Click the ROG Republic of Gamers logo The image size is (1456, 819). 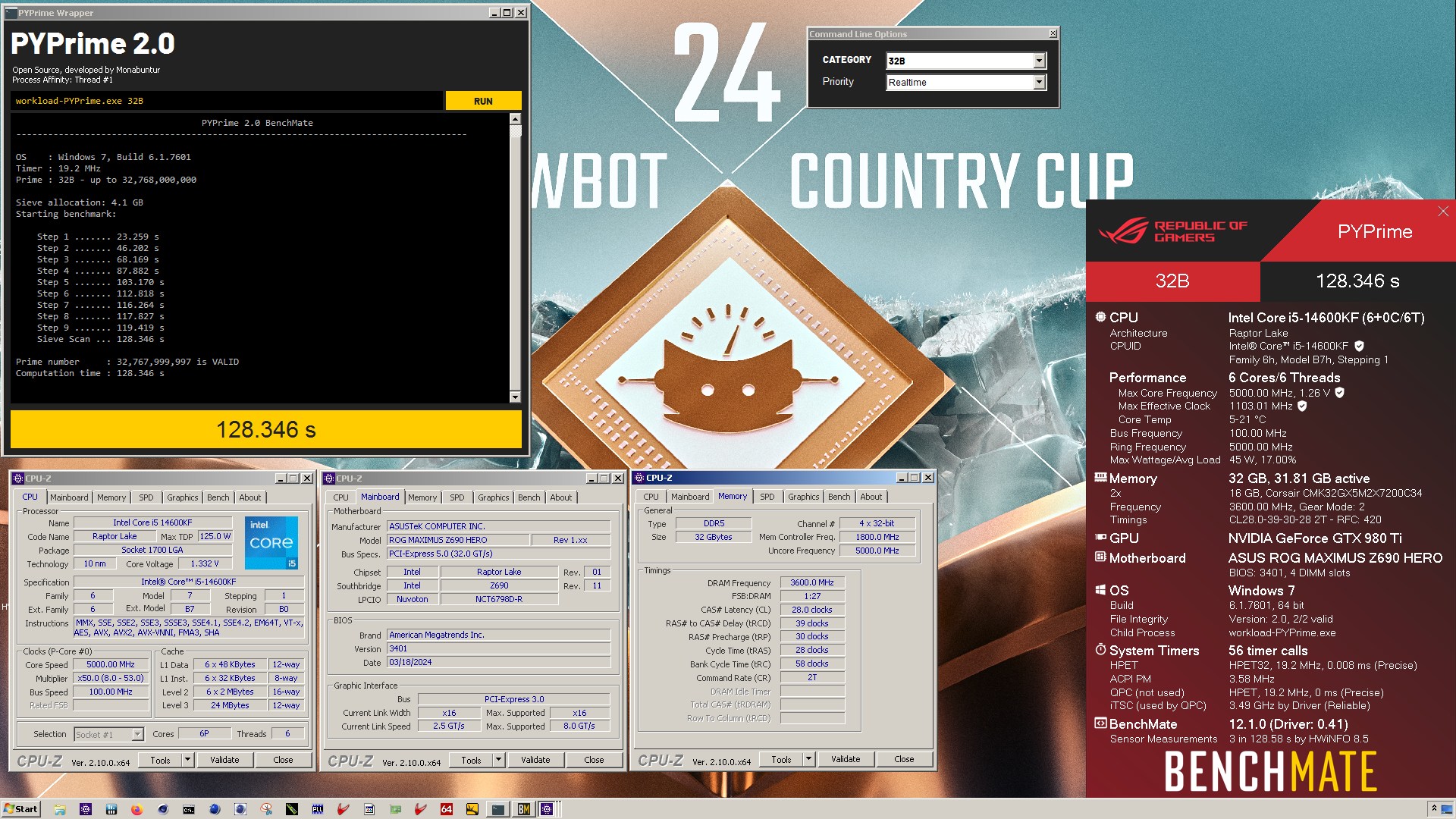(x=1172, y=231)
